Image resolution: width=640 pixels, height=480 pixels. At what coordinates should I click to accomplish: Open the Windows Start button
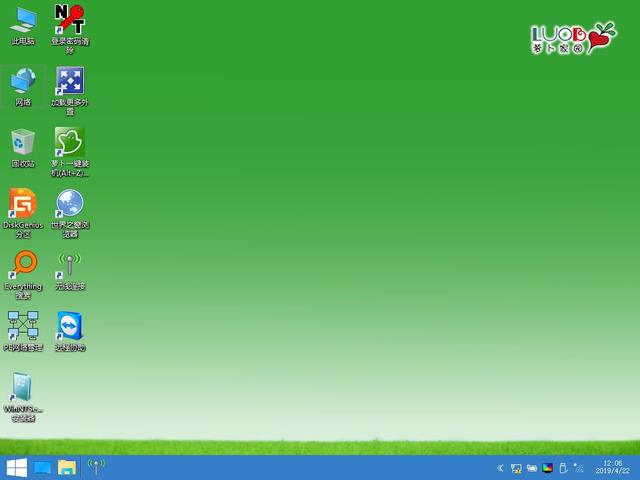tap(17, 468)
